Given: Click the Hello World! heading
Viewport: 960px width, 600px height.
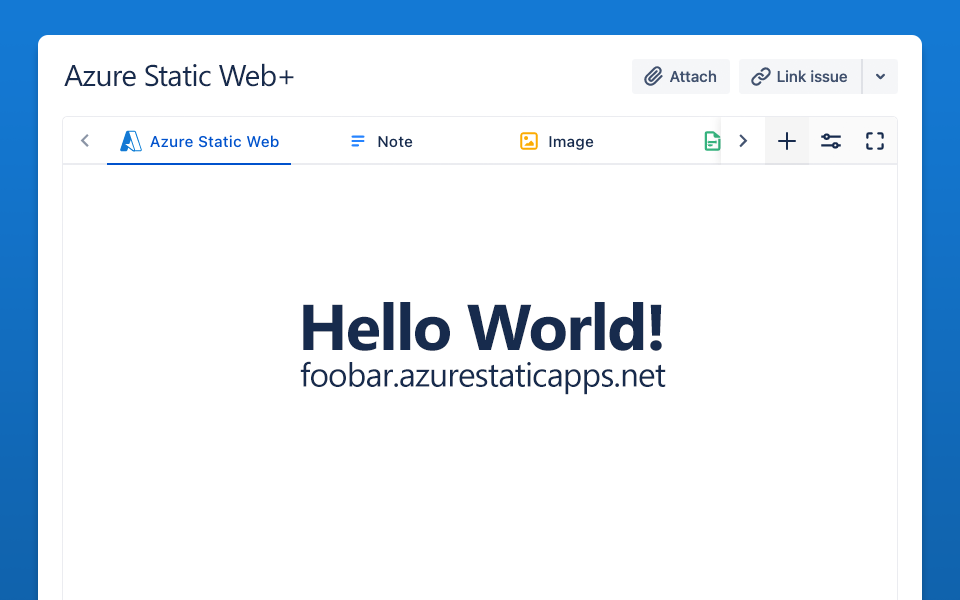Looking at the screenshot, I should (482, 327).
